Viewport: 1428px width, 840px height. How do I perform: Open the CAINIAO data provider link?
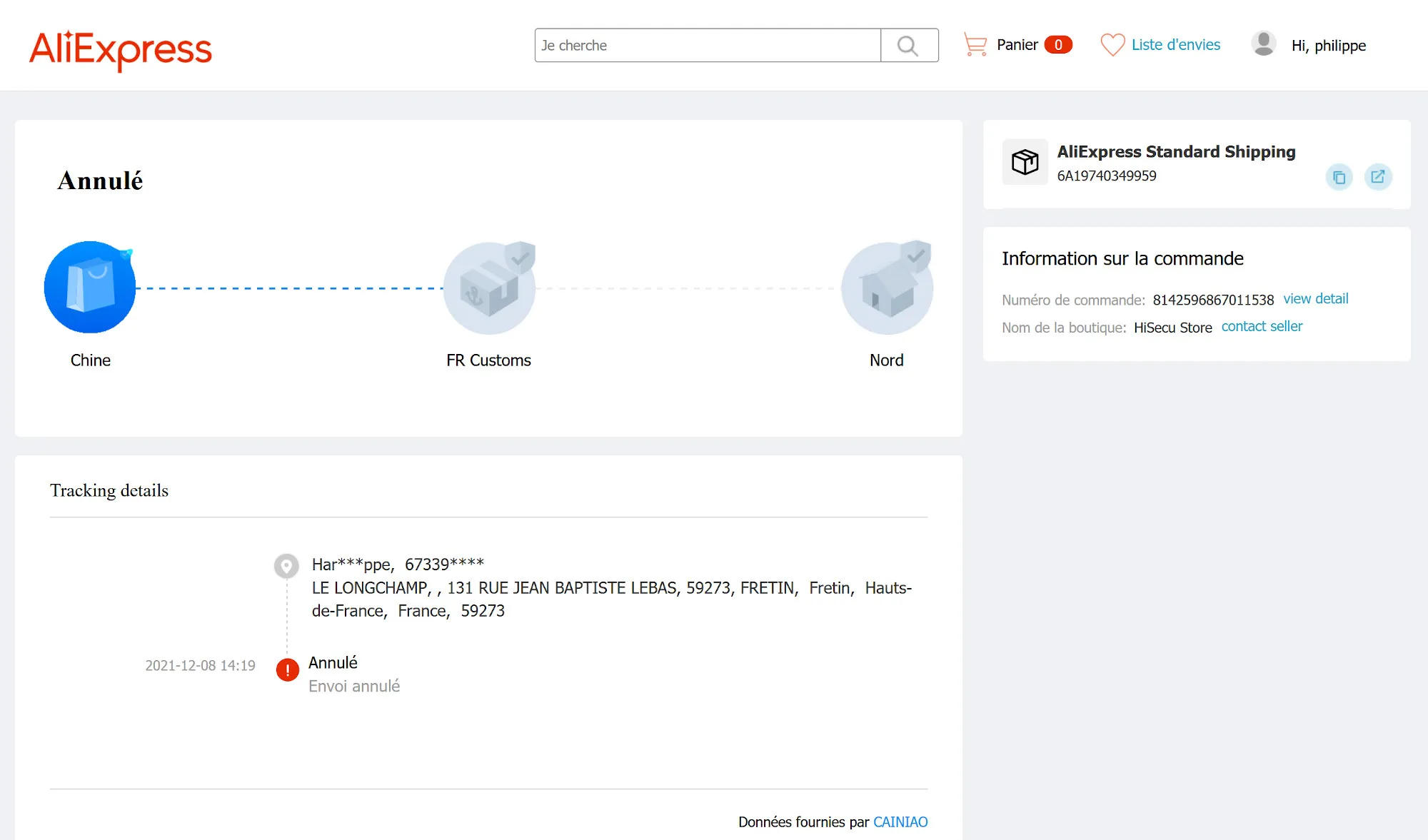pyautogui.click(x=900, y=821)
